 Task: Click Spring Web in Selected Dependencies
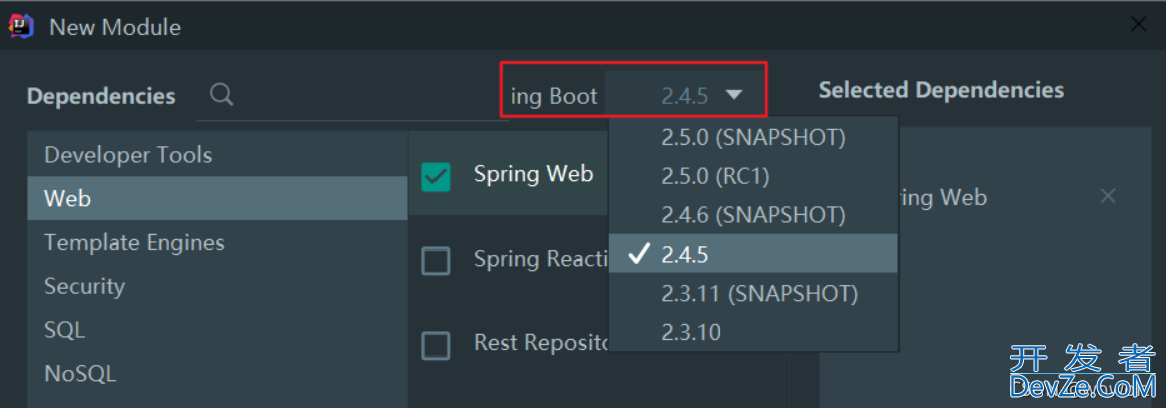943,198
